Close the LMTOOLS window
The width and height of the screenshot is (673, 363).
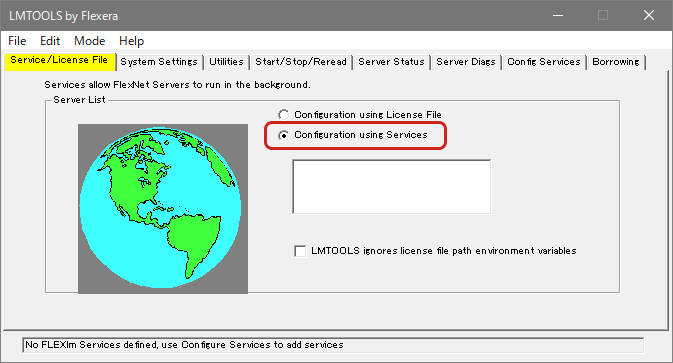649,15
